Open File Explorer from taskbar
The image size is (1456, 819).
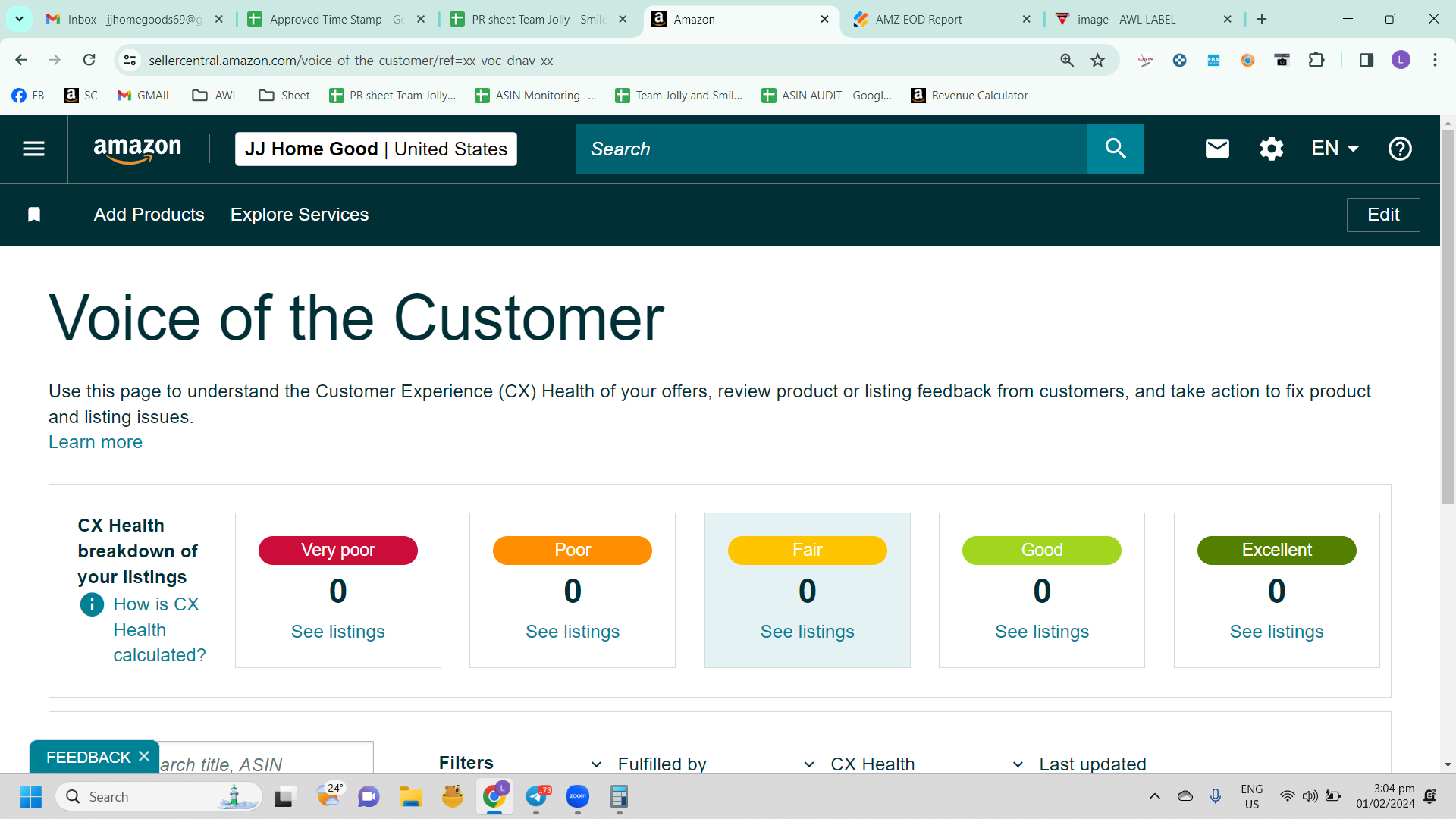(x=411, y=797)
